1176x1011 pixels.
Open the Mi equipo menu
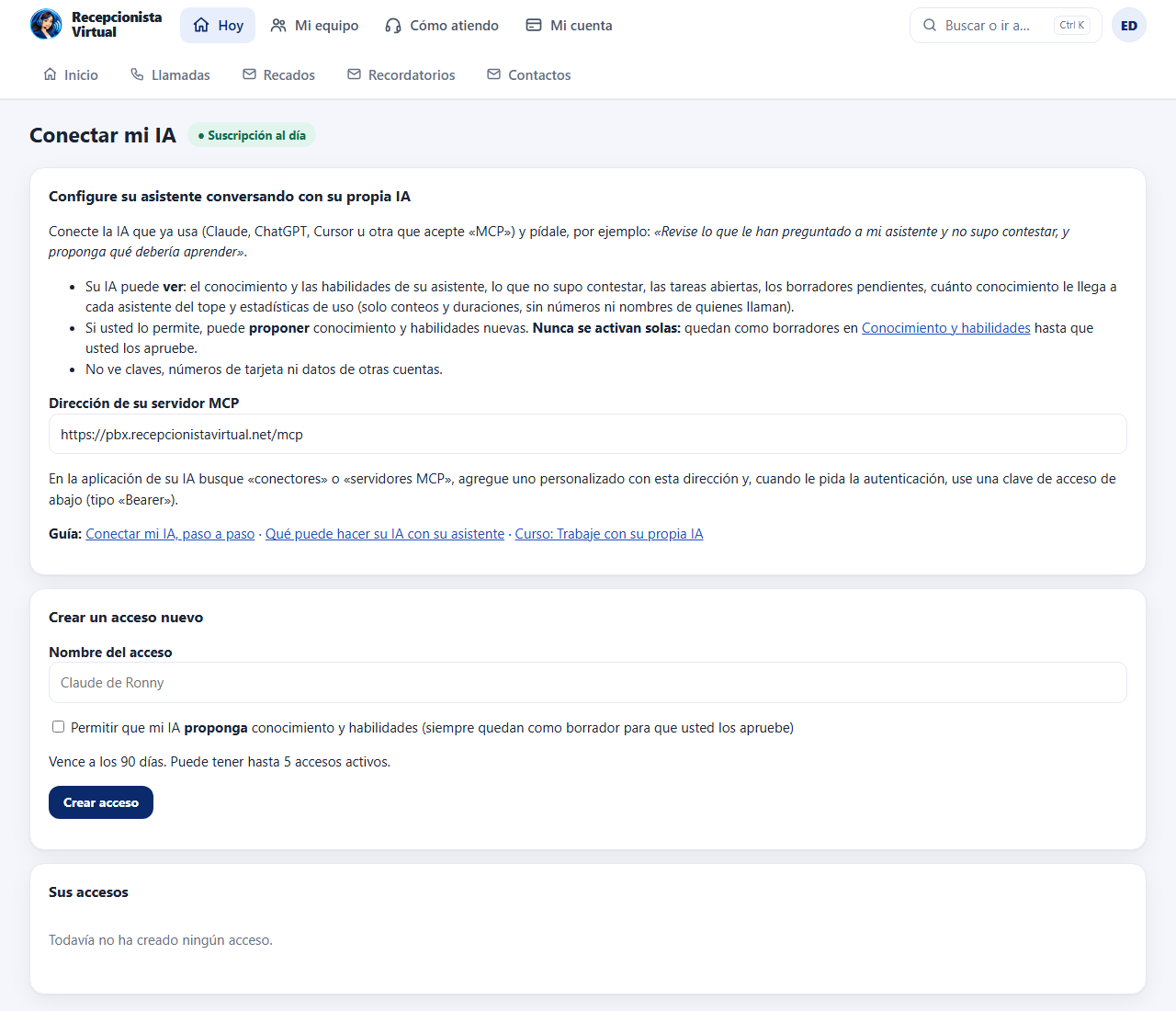coord(314,25)
